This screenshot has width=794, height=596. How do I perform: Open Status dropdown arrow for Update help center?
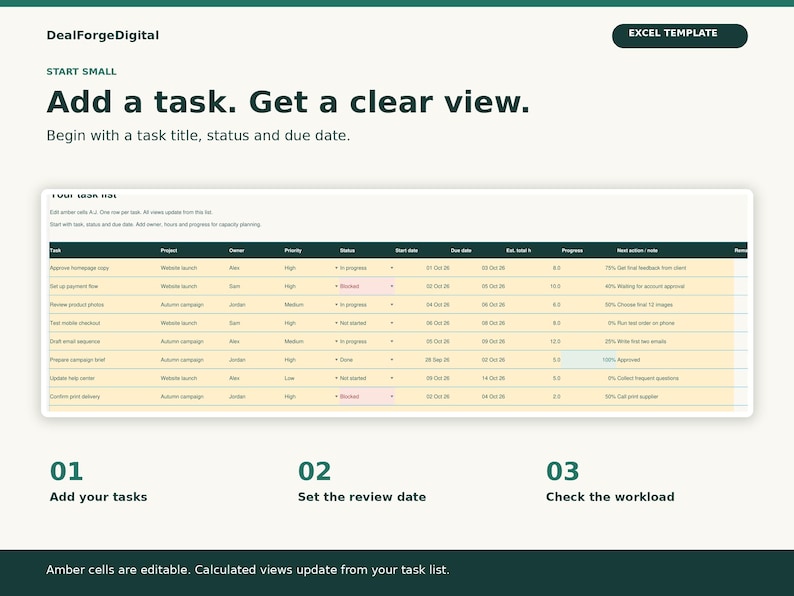point(391,378)
